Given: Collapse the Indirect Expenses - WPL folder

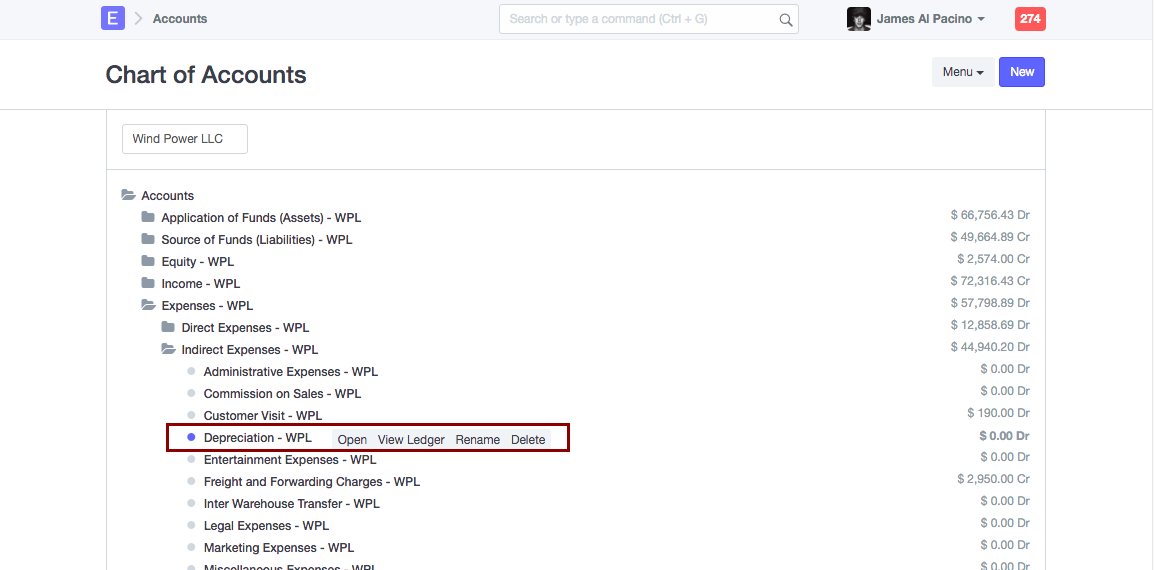Looking at the screenshot, I should pos(249,350).
